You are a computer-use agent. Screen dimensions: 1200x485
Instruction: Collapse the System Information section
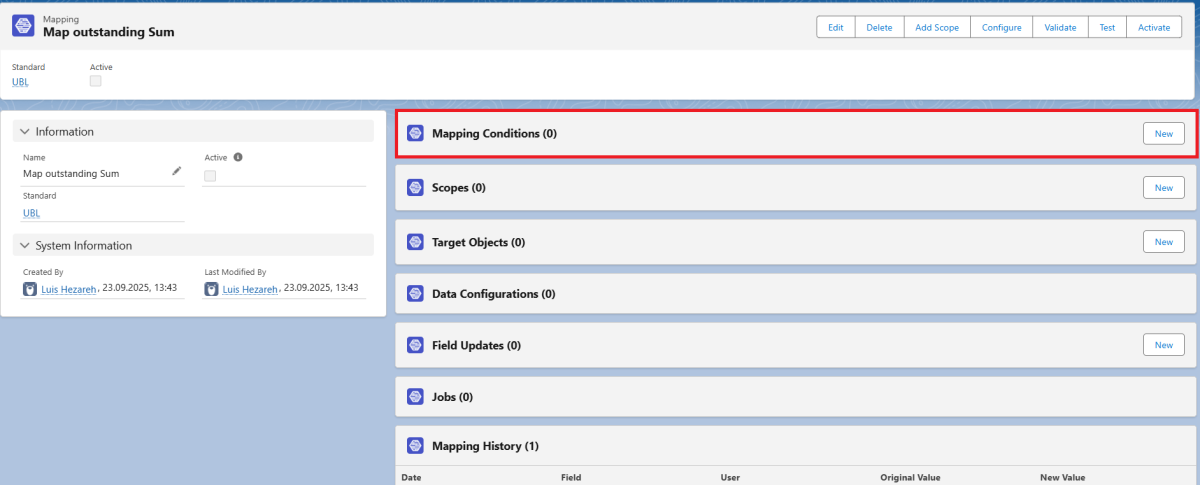(x=25, y=246)
